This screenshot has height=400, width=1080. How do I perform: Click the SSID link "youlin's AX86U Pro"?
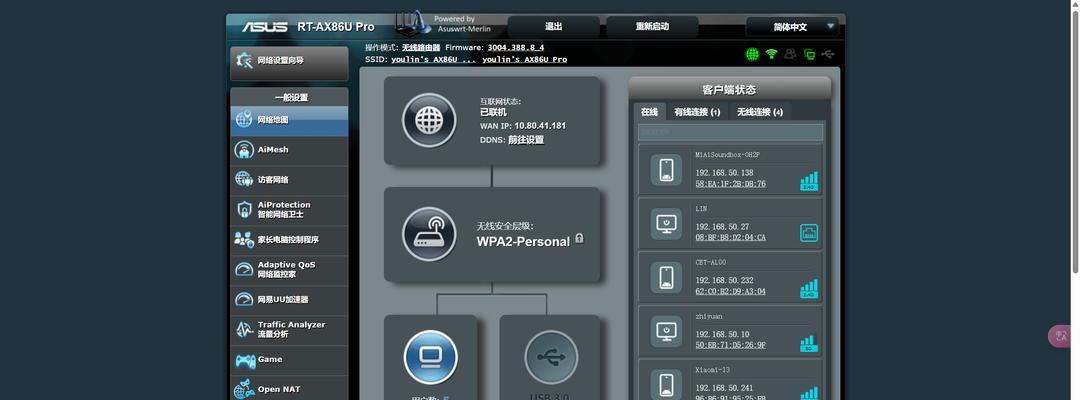tap(525, 59)
